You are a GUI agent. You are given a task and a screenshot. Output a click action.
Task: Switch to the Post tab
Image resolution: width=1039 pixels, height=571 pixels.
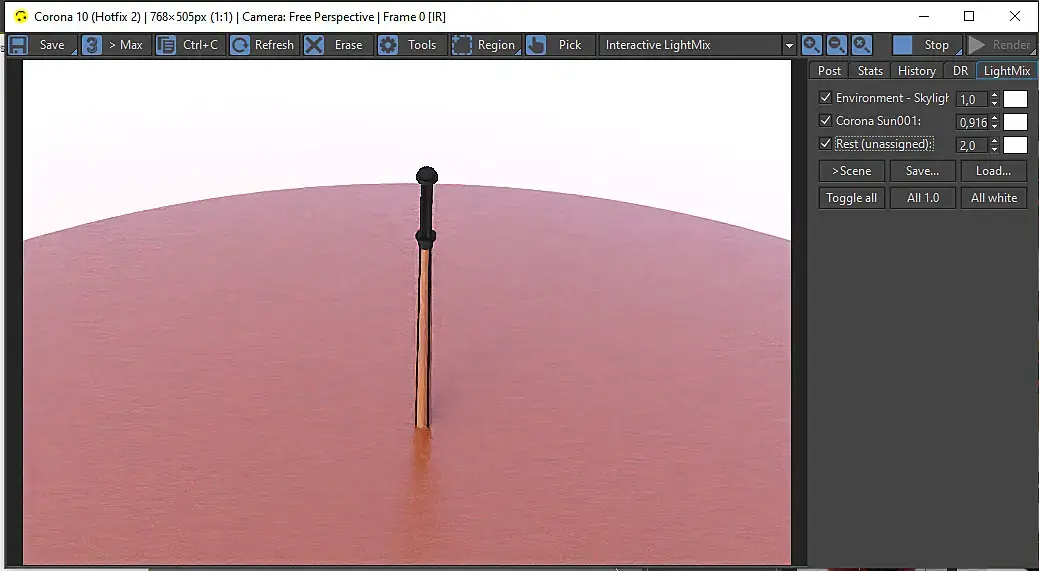829,71
